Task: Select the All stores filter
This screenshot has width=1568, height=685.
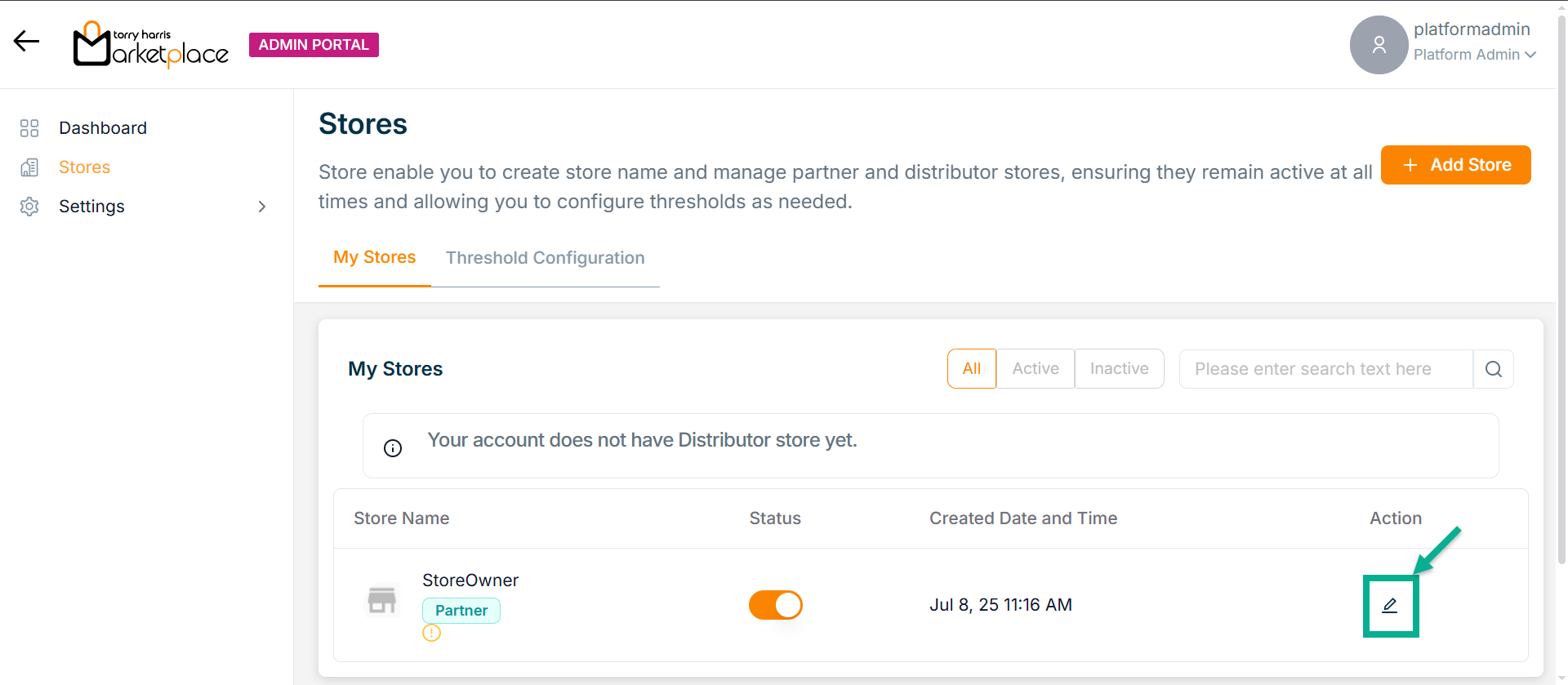Action: (x=971, y=369)
